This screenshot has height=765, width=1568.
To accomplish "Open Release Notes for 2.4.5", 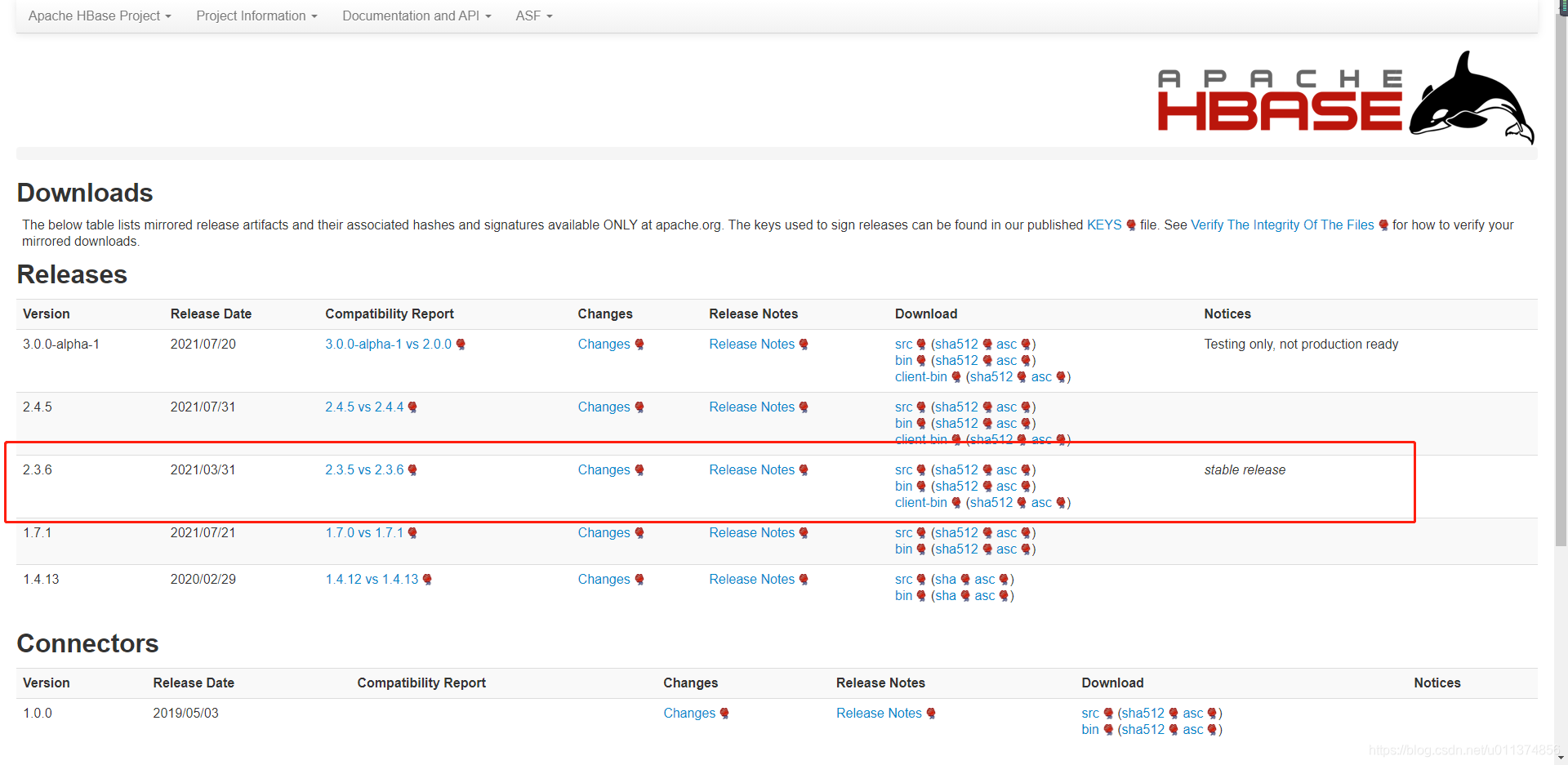I will click(751, 407).
